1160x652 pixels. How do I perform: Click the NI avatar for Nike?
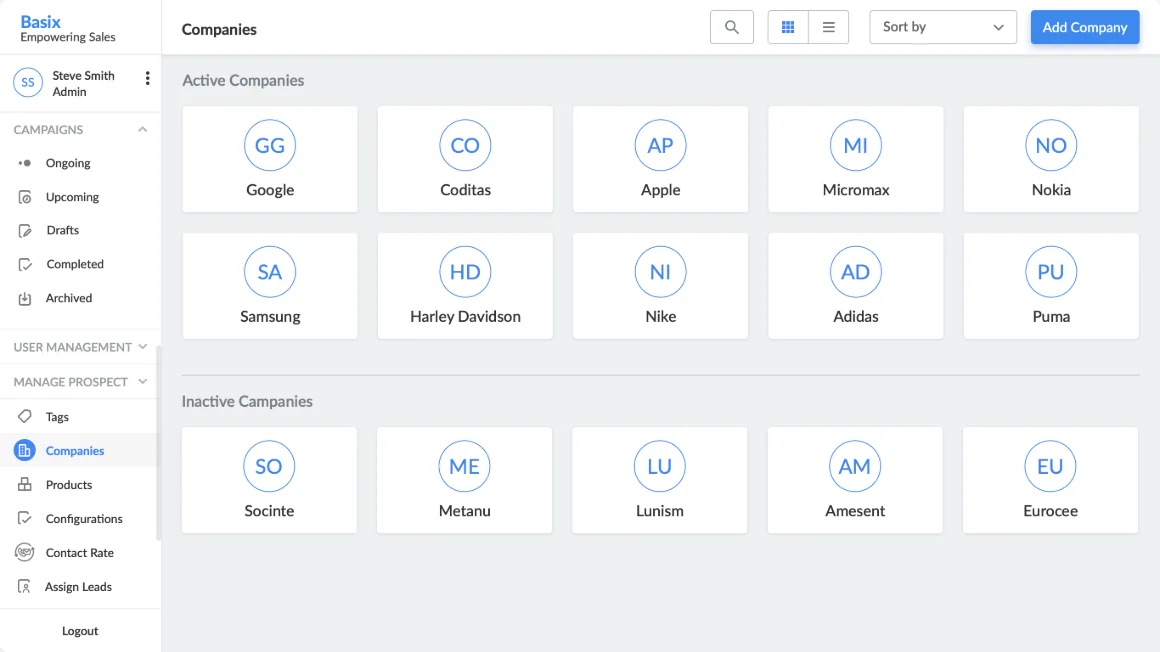661,272
